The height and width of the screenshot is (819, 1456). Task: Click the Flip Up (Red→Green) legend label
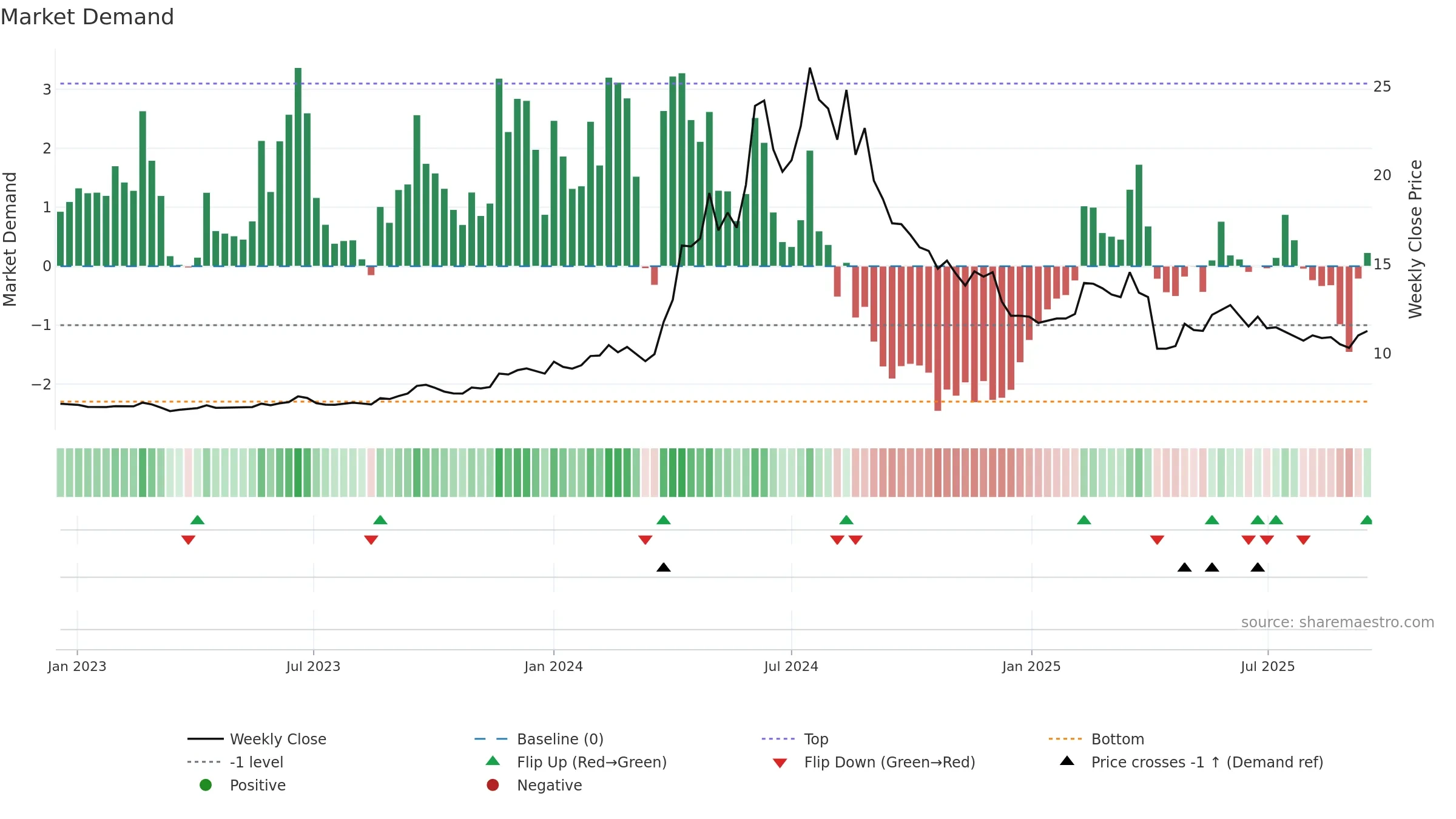click(591, 762)
